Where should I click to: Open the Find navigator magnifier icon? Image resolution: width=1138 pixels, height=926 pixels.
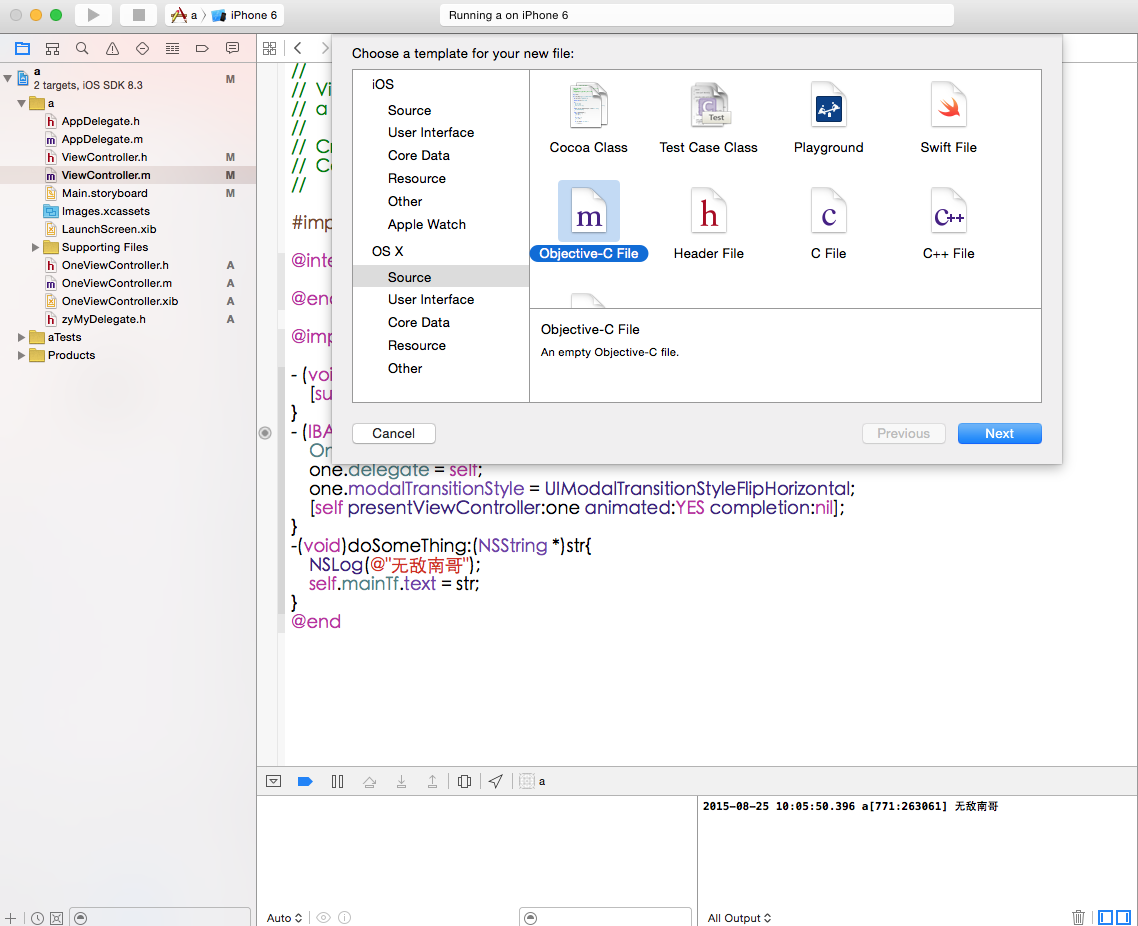pos(82,49)
